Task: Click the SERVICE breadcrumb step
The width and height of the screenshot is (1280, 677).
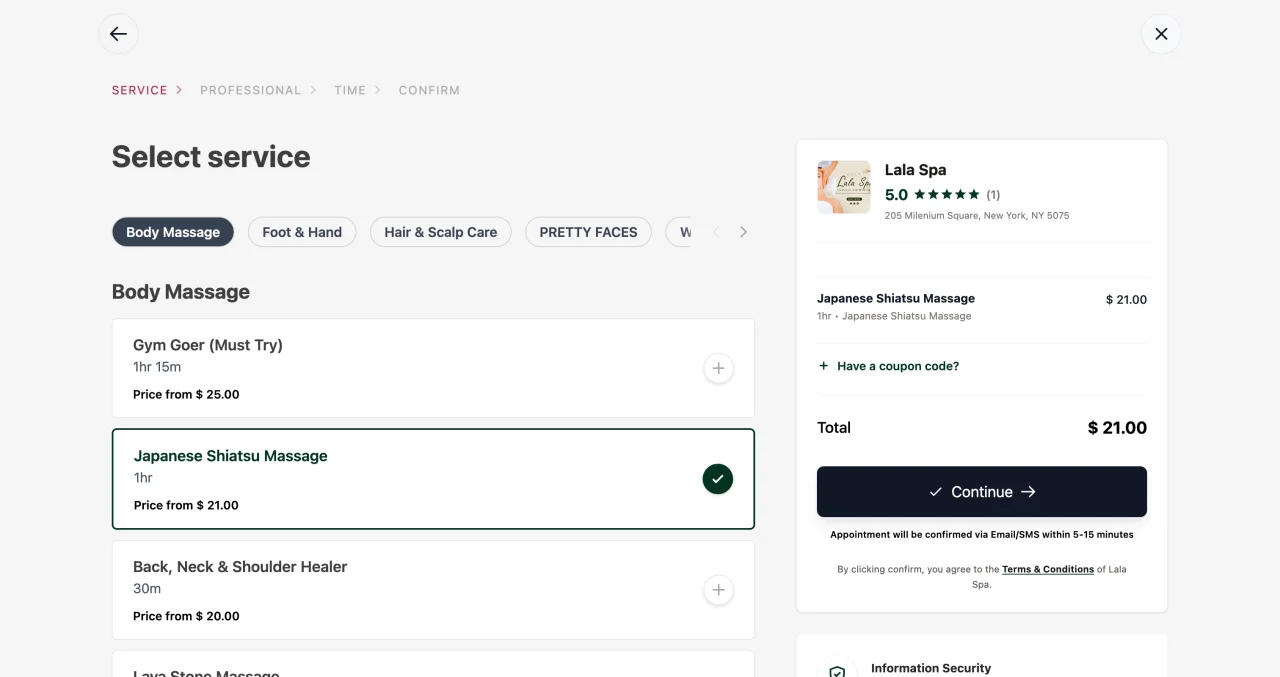Action: coord(140,90)
